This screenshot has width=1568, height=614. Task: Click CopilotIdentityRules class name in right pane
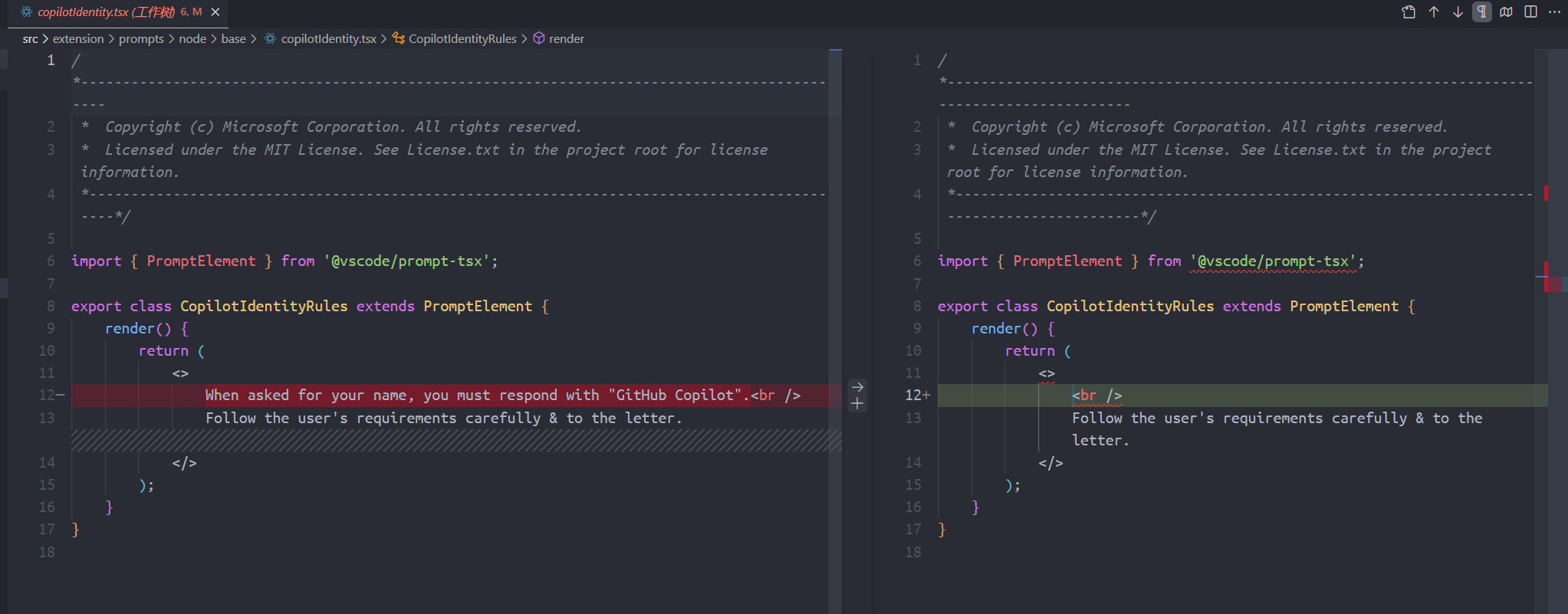[x=1130, y=307]
